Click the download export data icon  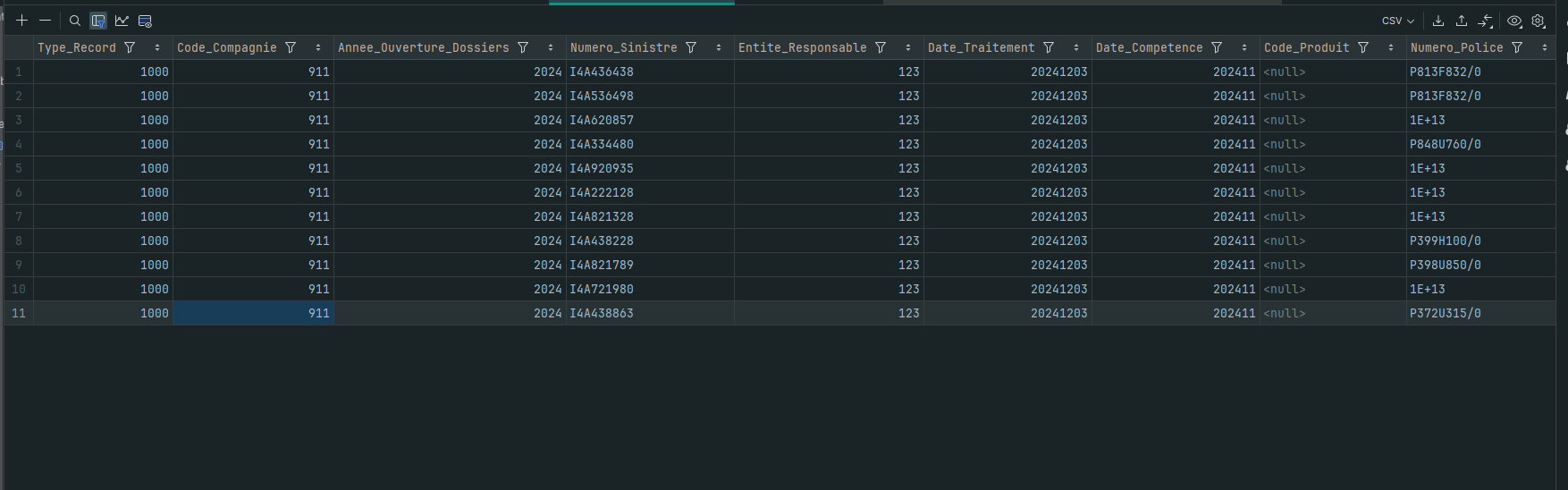tap(1438, 21)
